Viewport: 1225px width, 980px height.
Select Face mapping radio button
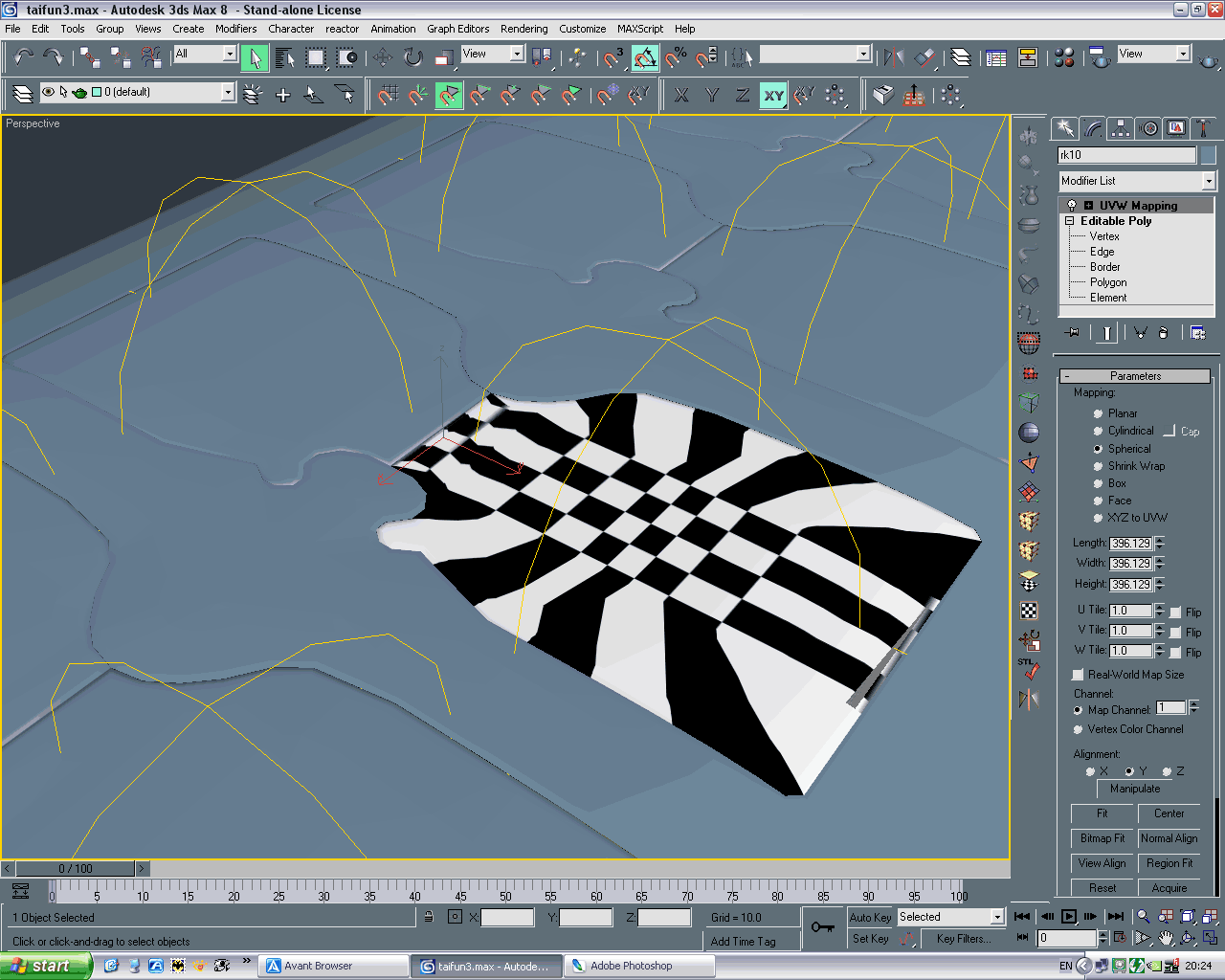pos(1098,501)
